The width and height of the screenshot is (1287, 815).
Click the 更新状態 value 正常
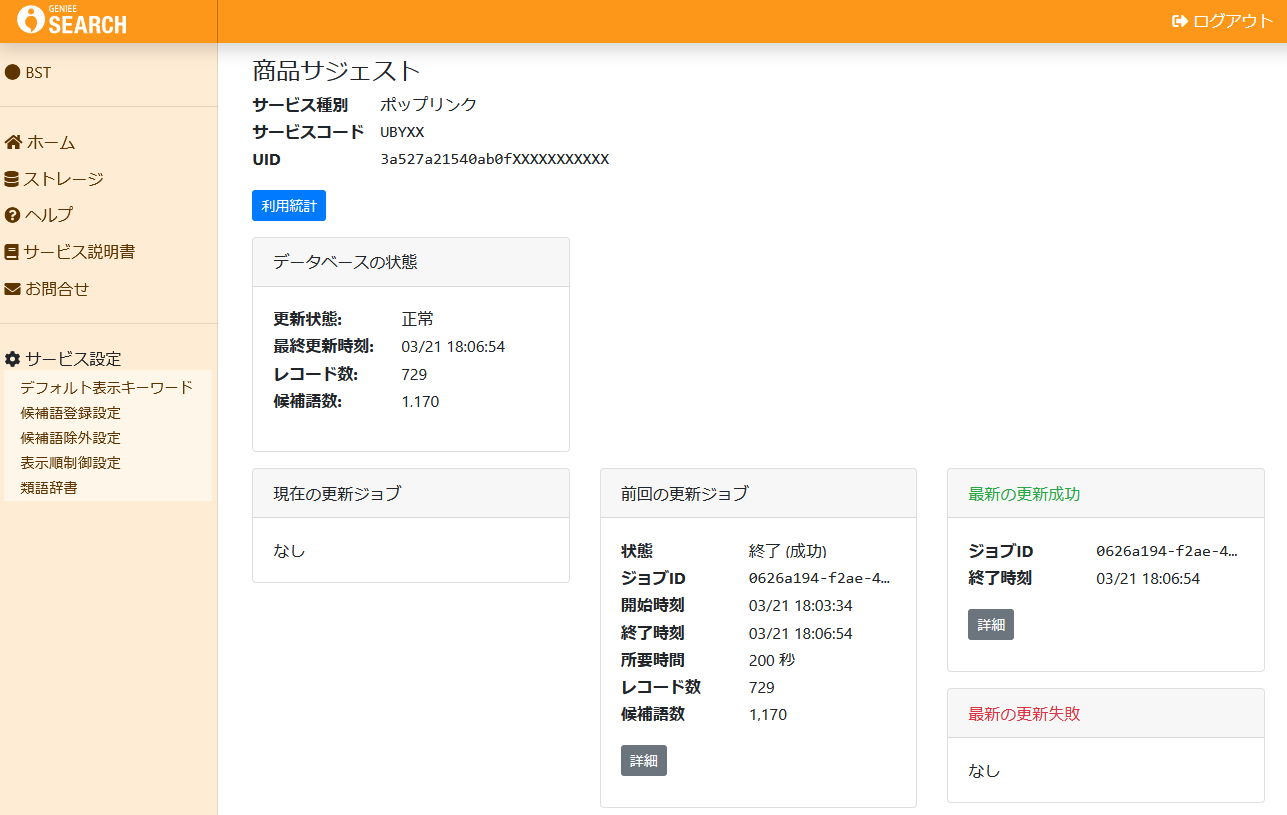418,319
